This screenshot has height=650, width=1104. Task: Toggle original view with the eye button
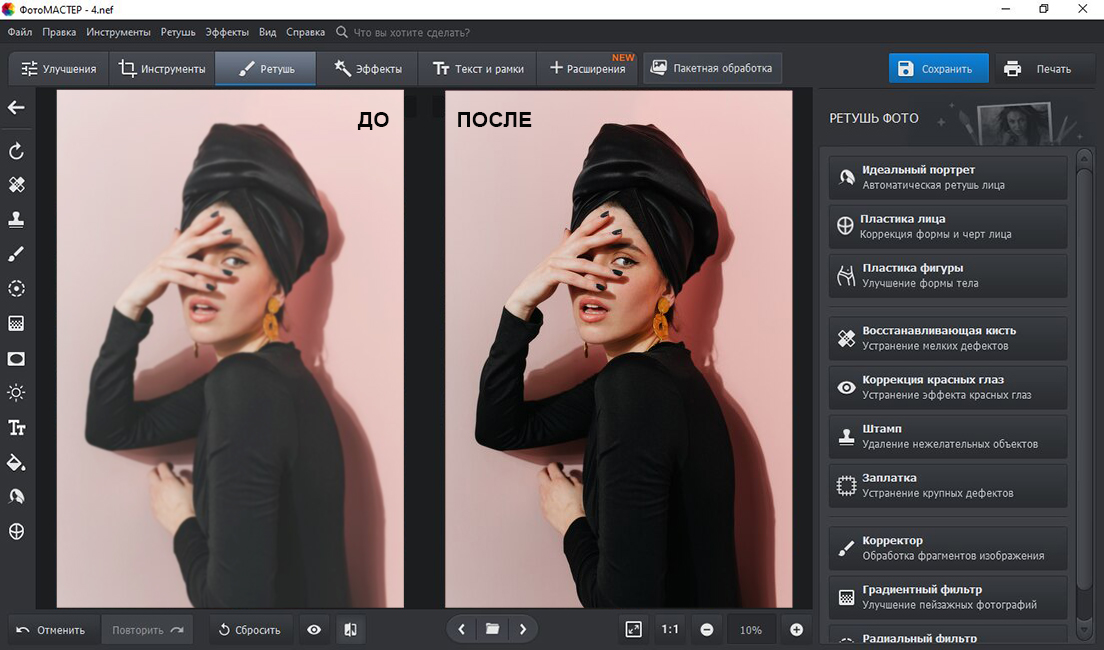[x=314, y=629]
